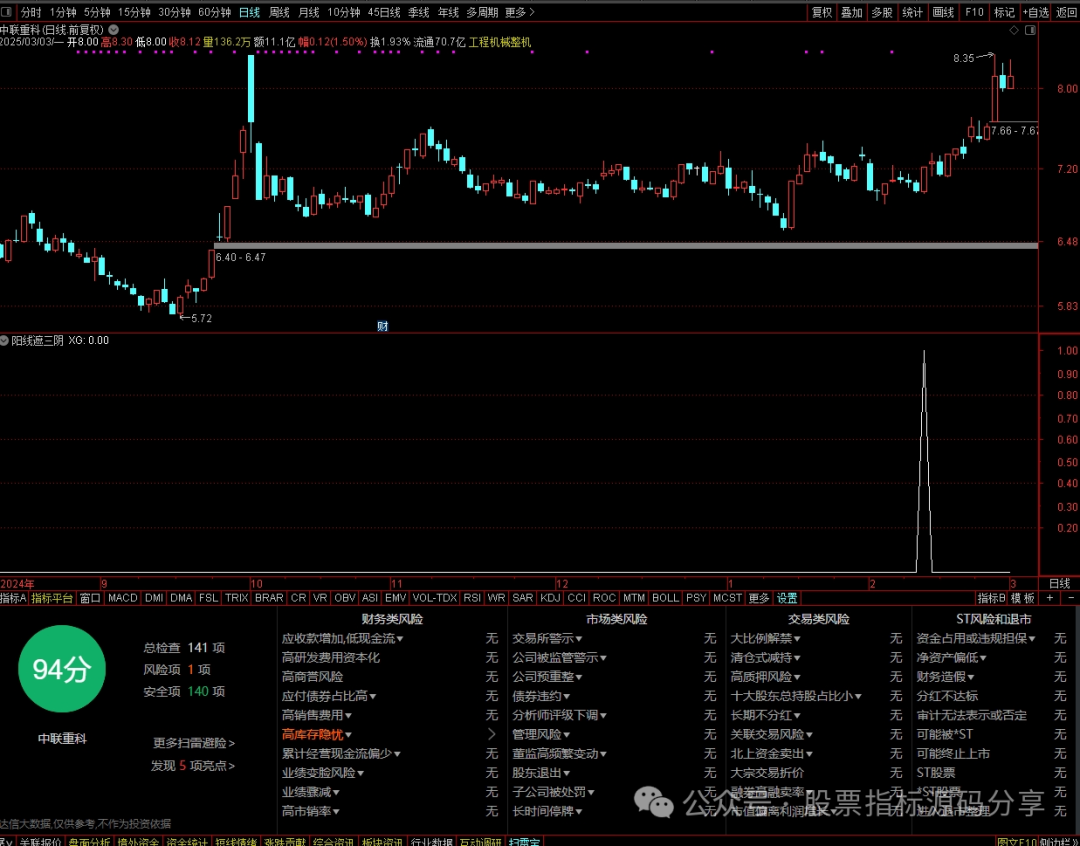Switch to 30分钟 timeframe
Viewport: 1080px width, 846px height.
[x=174, y=12]
